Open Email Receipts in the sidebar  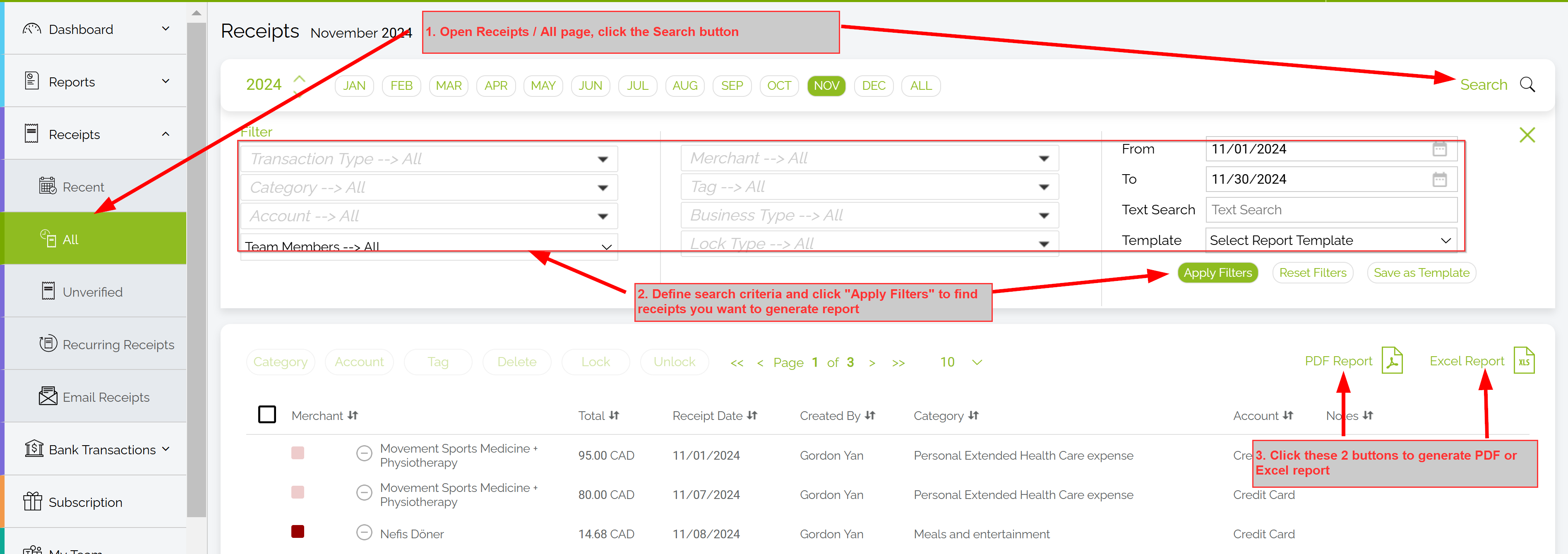(x=105, y=397)
